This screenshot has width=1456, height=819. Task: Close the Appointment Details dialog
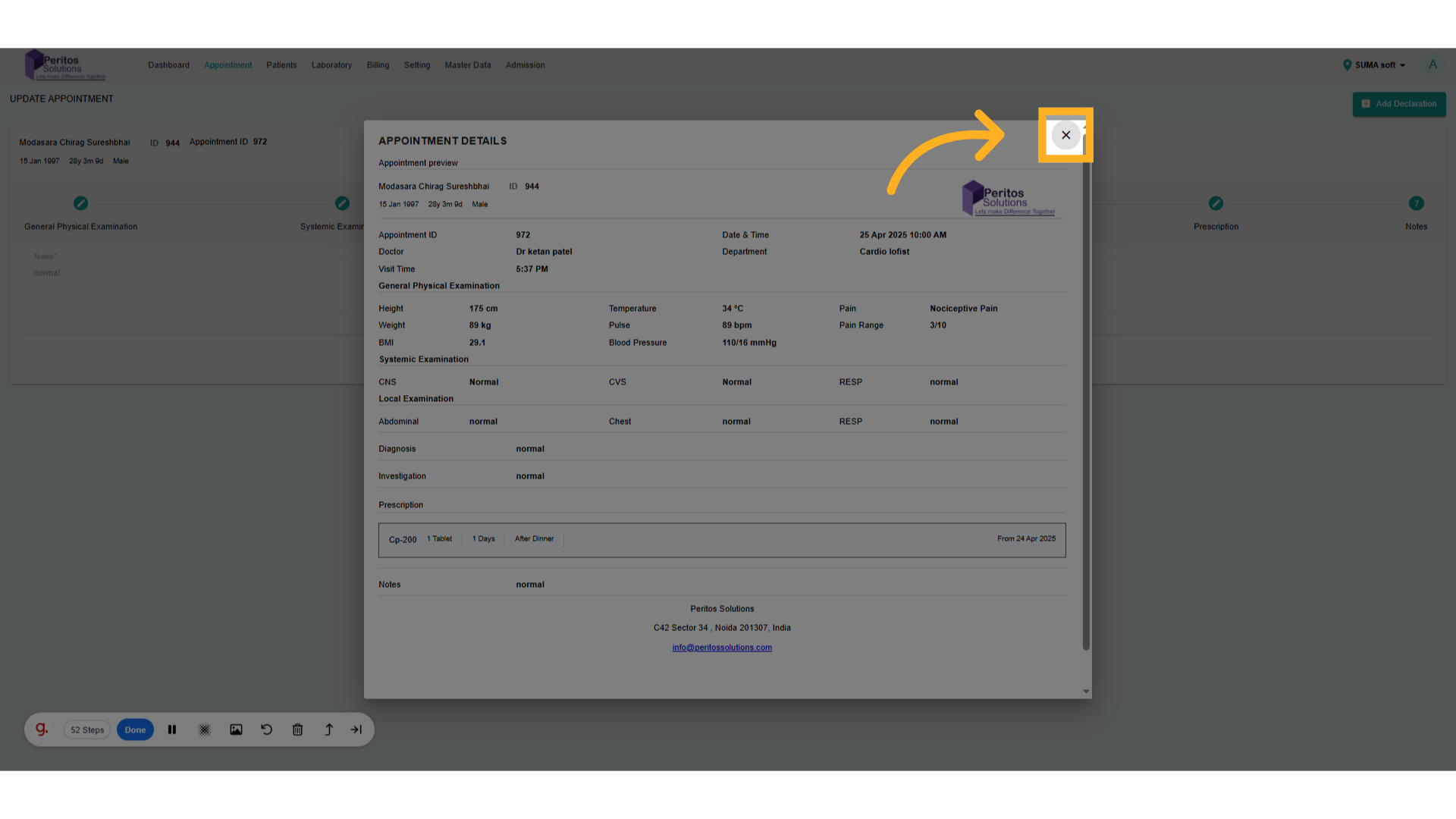[1065, 135]
